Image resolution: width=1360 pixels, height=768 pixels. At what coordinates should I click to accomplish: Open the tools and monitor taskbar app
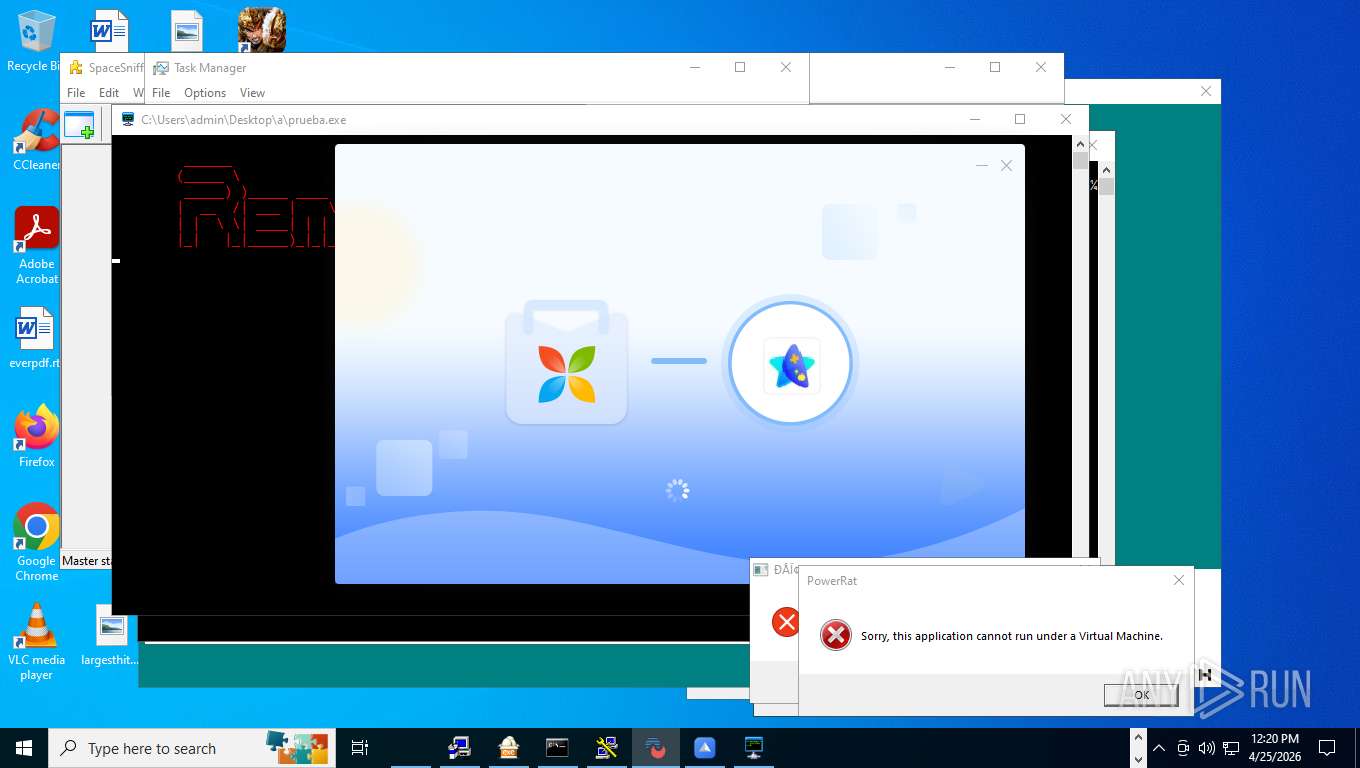coord(606,748)
